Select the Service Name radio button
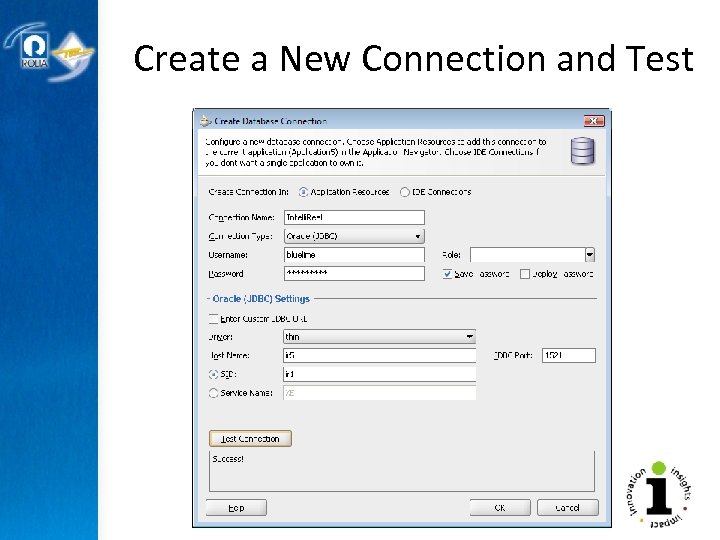The width and height of the screenshot is (720, 540). click(x=214, y=393)
